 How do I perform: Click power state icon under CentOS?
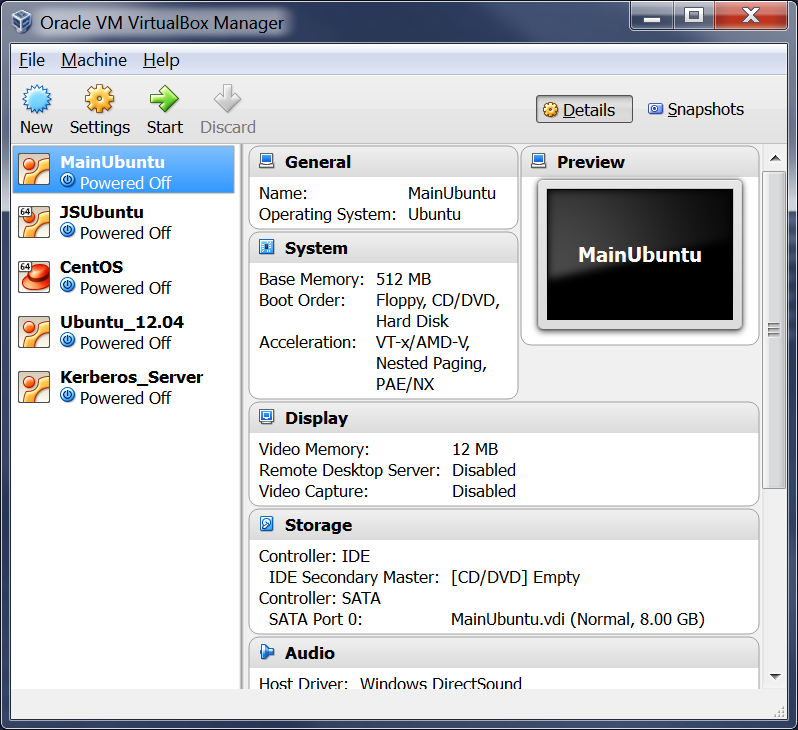click(67, 286)
